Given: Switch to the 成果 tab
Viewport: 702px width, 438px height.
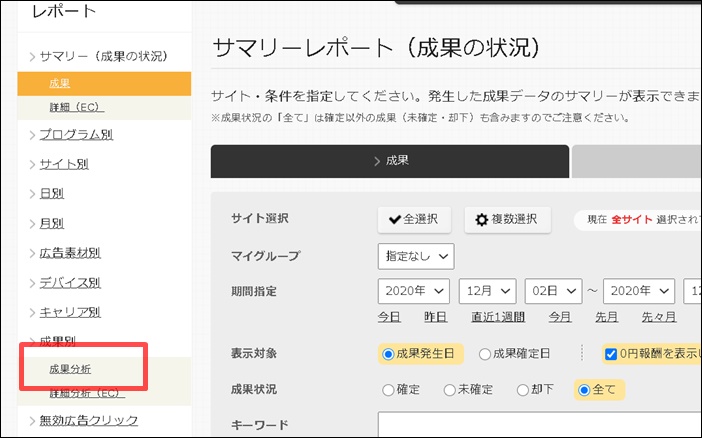Looking at the screenshot, I should tap(390, 160).
